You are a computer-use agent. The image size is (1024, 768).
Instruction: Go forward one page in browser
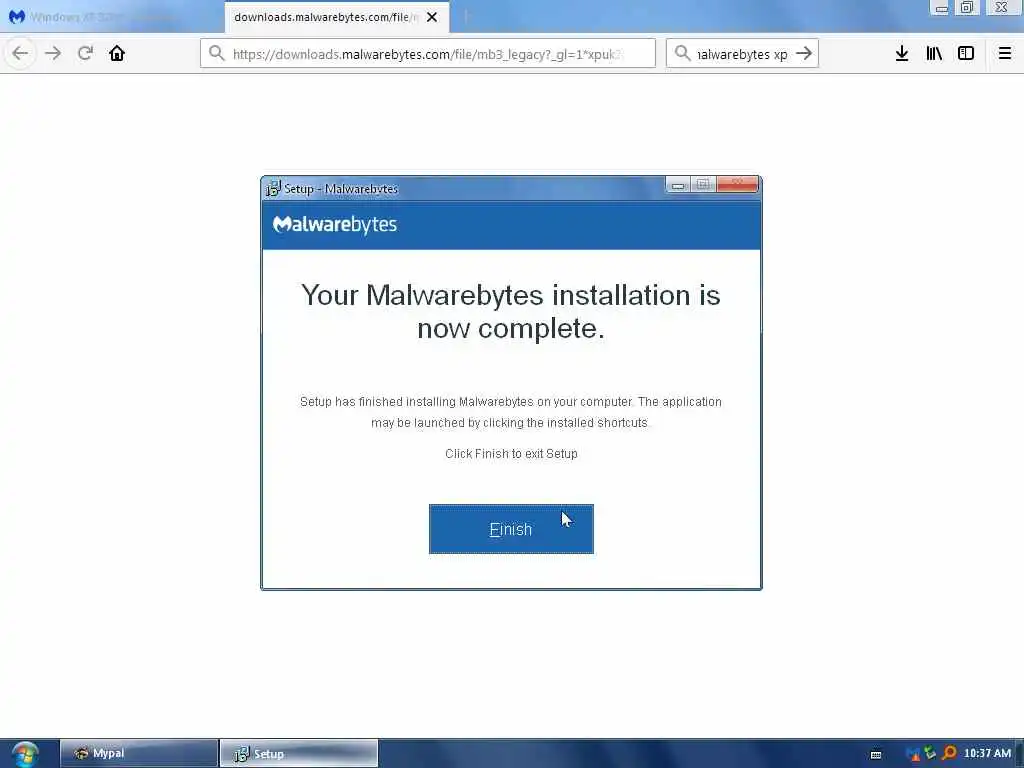coord(53,54)
